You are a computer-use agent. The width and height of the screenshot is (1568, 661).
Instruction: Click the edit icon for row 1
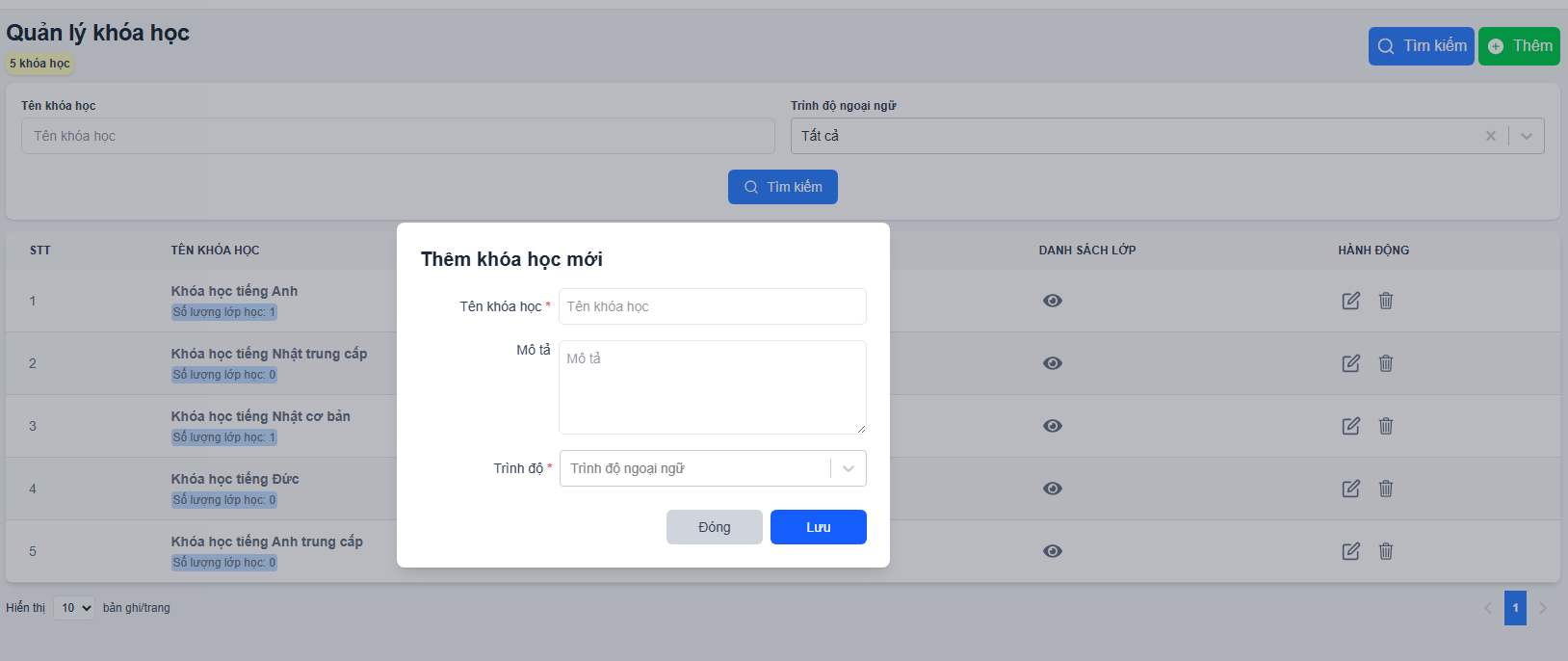click(x=1350, y=301)
